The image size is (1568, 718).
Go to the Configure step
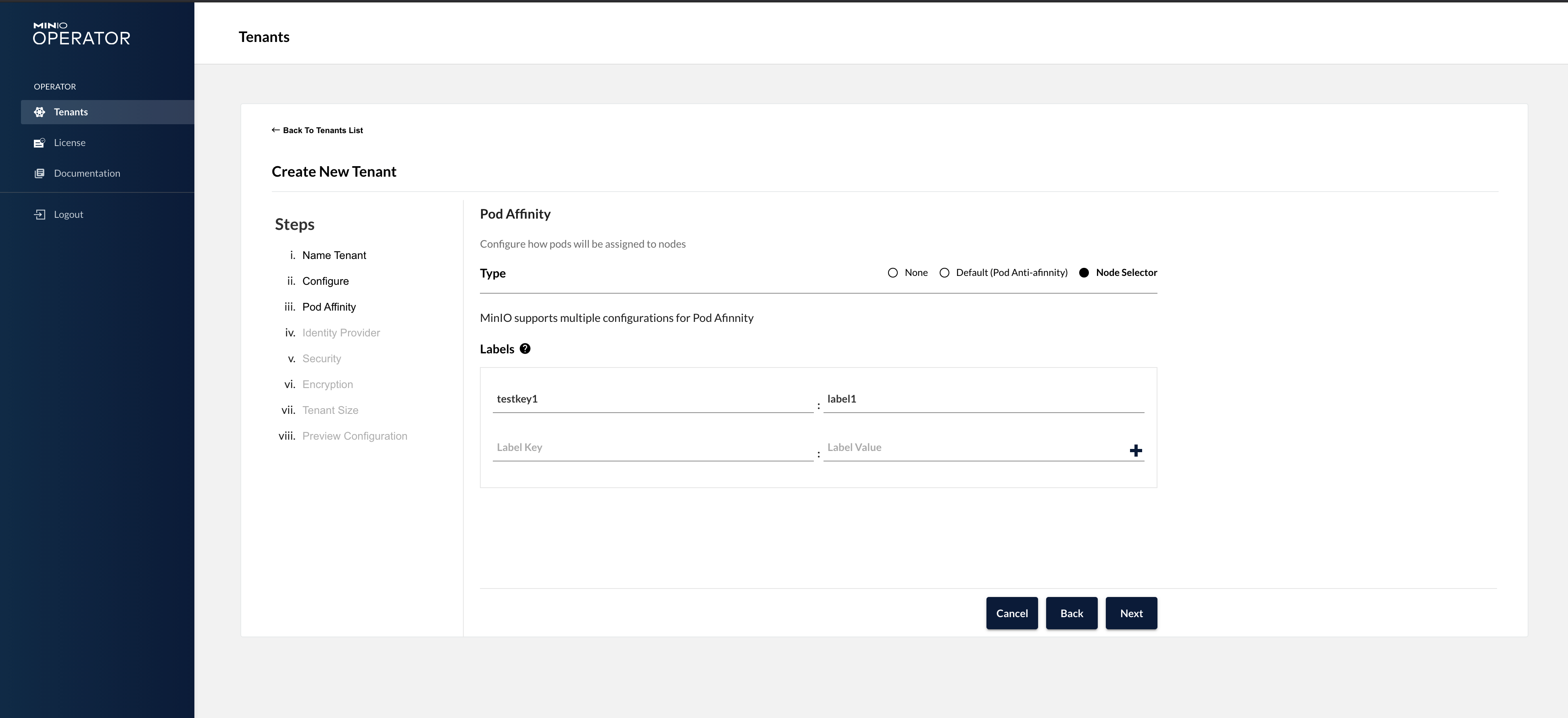pyautogui.click(x=325, y=282)
